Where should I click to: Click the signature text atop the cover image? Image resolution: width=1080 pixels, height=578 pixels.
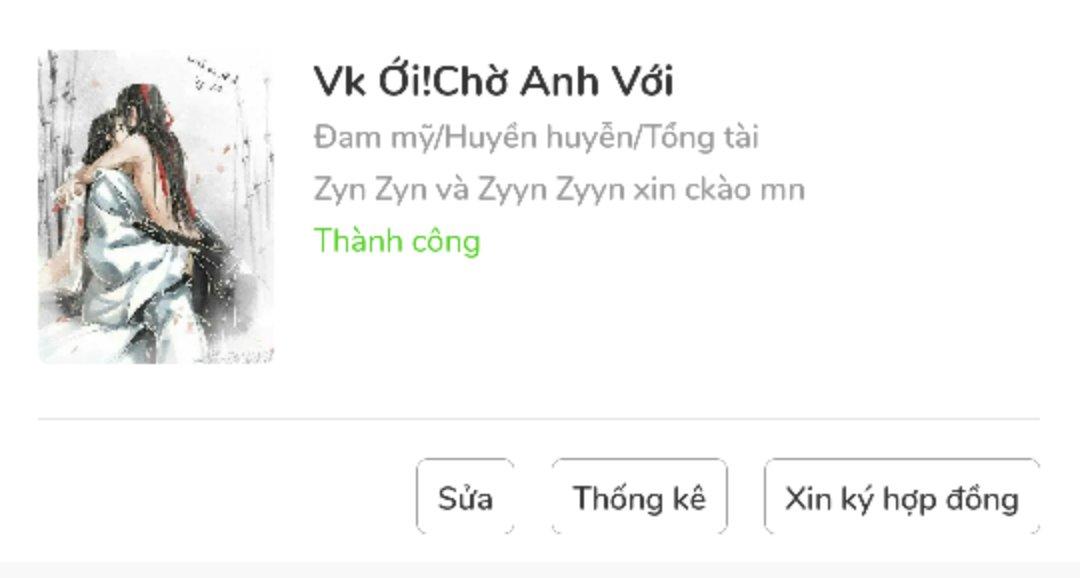coord(214,74)
